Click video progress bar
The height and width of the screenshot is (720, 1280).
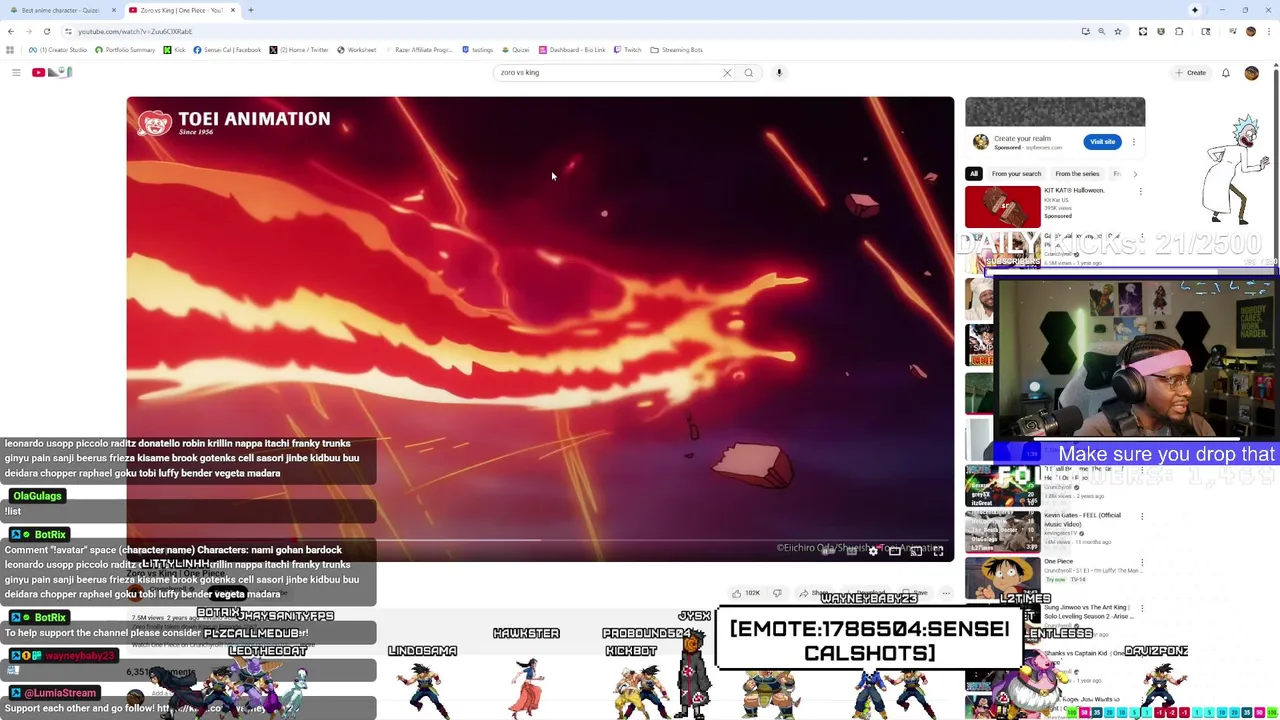coord(540,540)
